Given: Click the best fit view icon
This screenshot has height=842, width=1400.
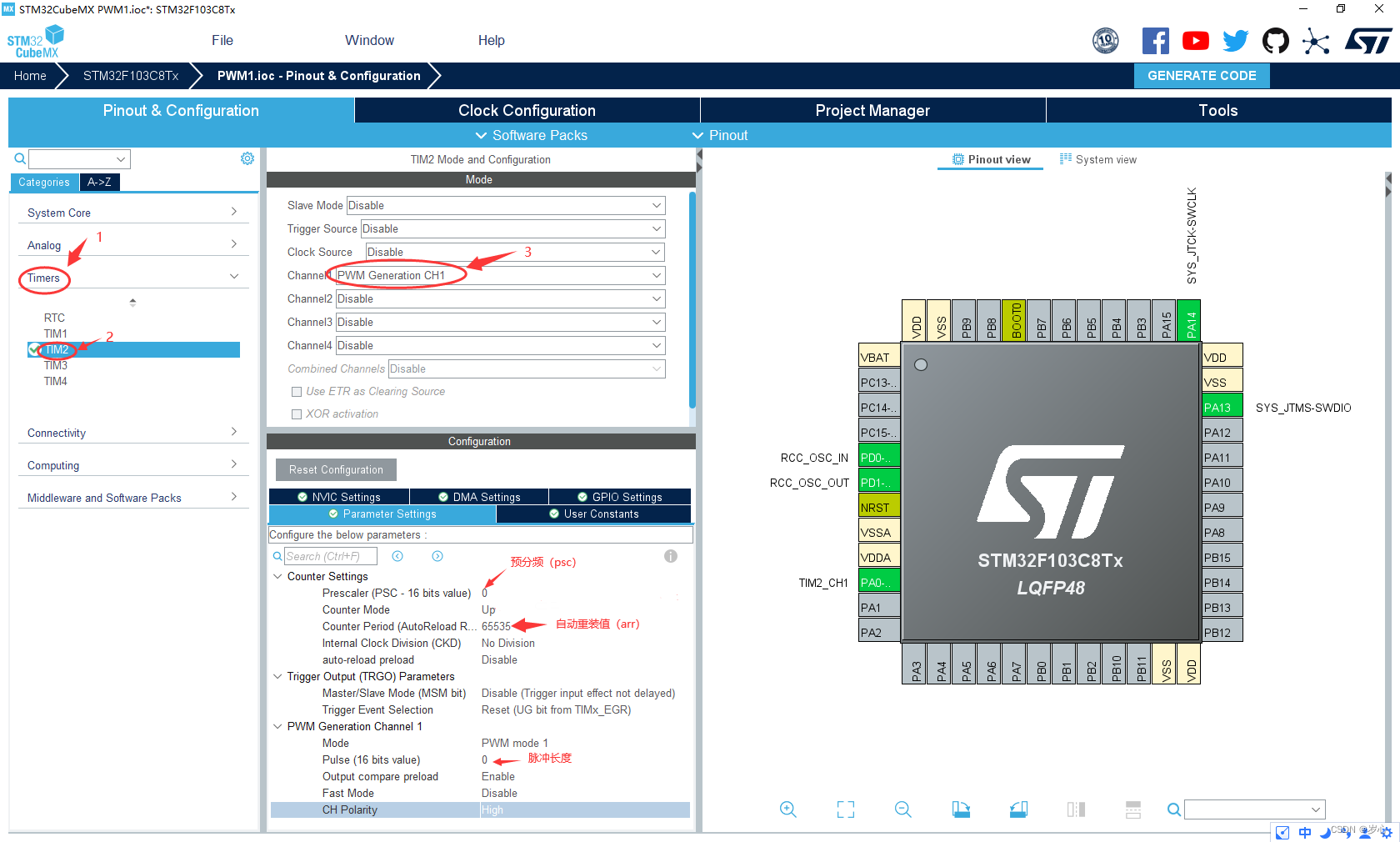Looking at the screenshot, I should (845, 809).
